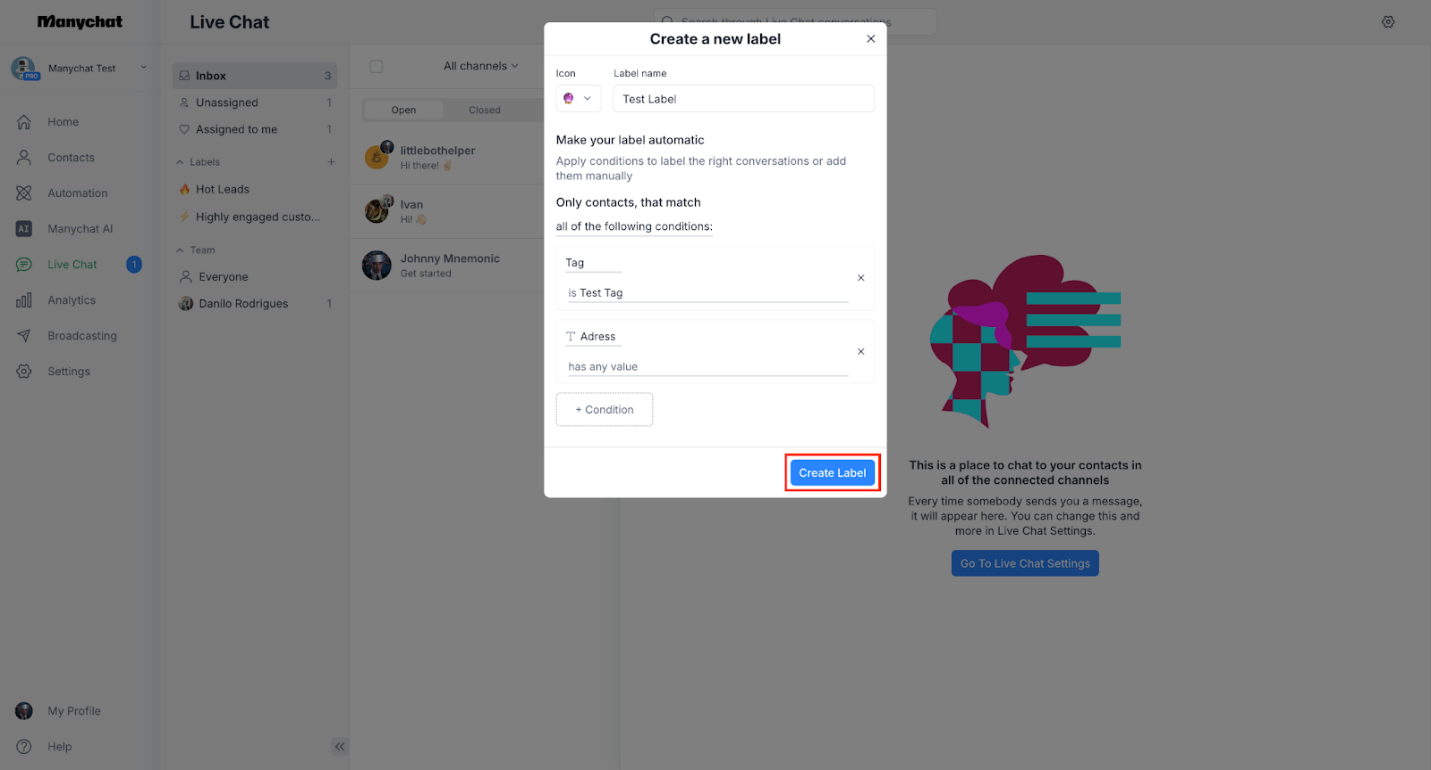Go to Broadcasting

click(82, 335)
